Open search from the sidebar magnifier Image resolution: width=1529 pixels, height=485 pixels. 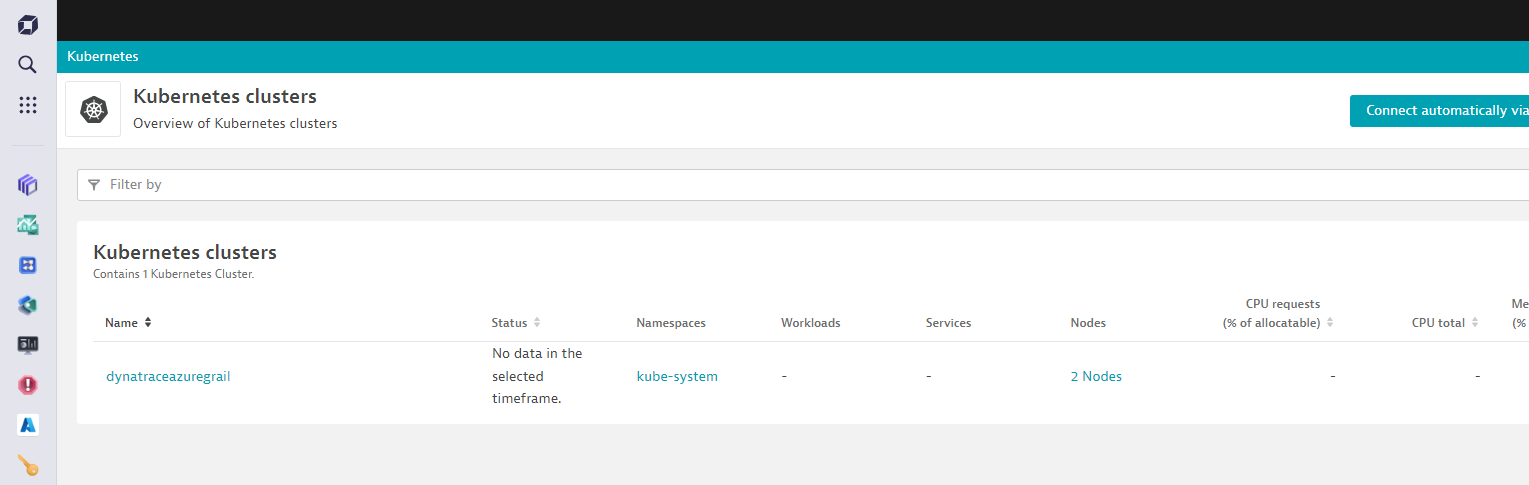(x=28, y=65)
